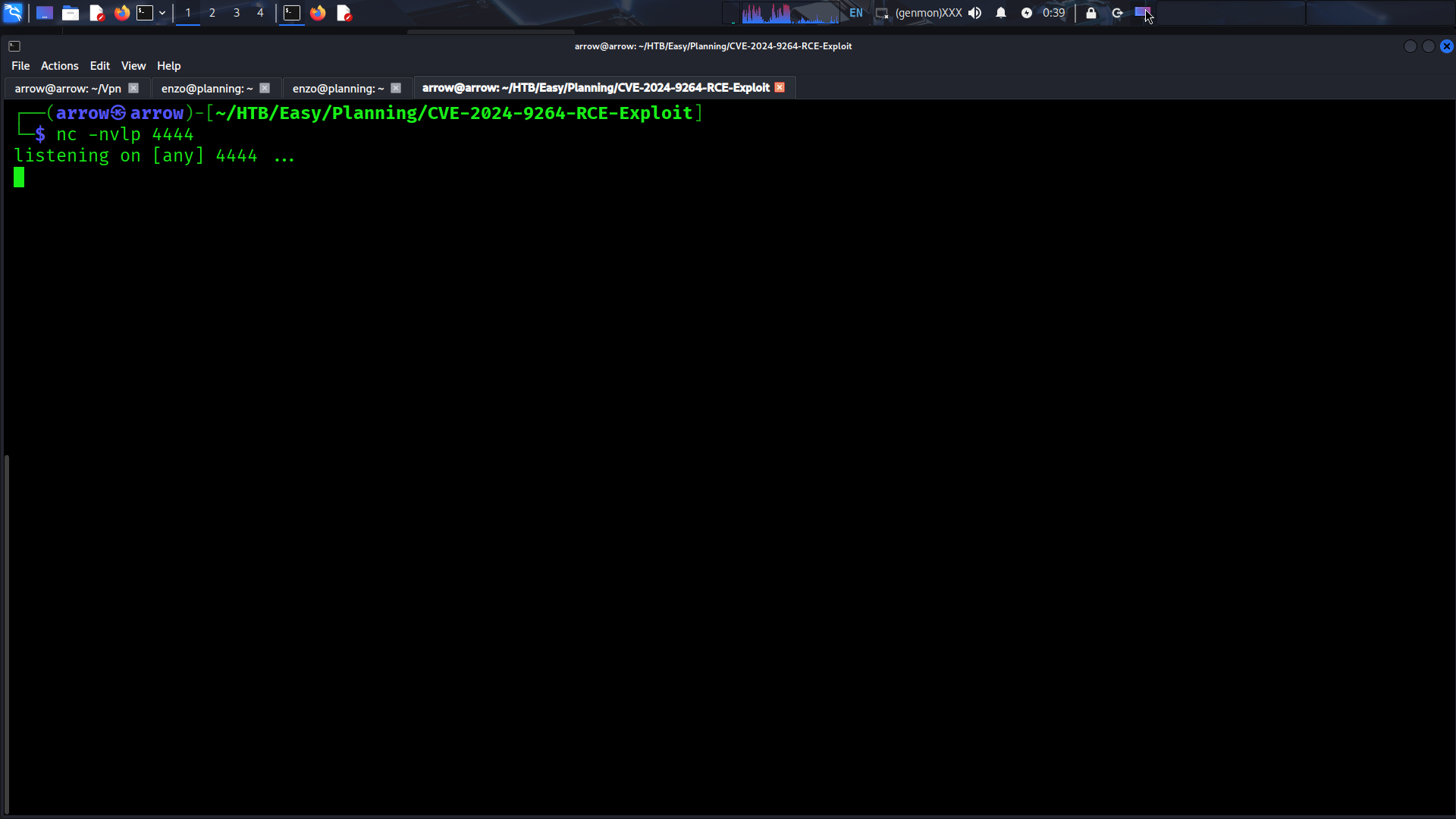The width and height of the screenshot is (1456, 819).
Task: Close the CVE-2024-9264-RCE-Exploit tab
Action: [780, 88]
